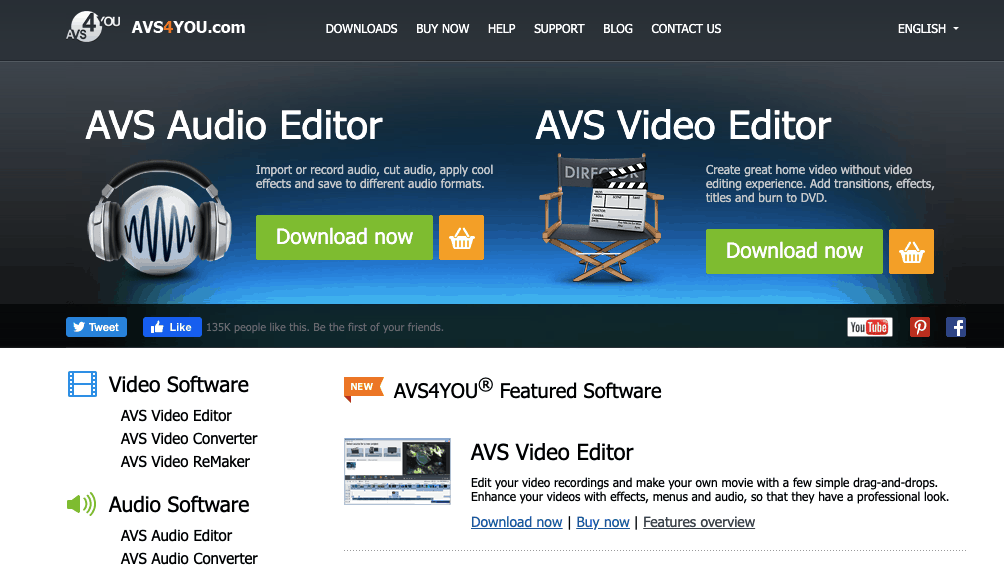Open the Downloads menu item
Viewport: 1004px width, 570px height.
(x=361, y=29)
